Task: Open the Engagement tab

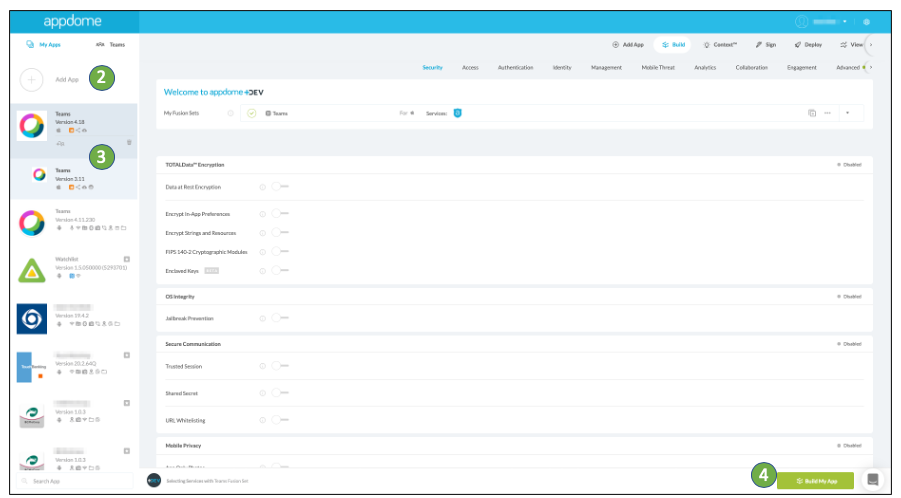Action: click(x=802, y=68)
